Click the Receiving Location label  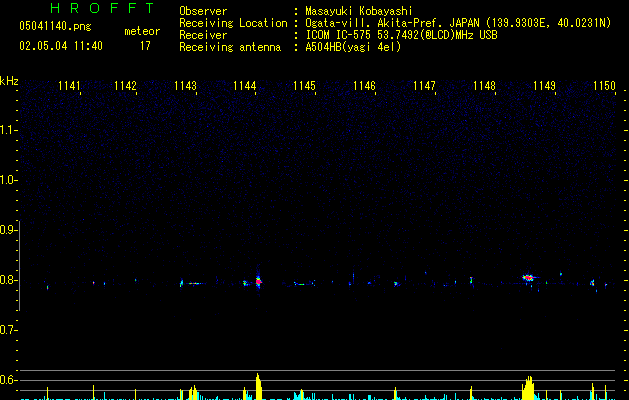pos(233,23)
